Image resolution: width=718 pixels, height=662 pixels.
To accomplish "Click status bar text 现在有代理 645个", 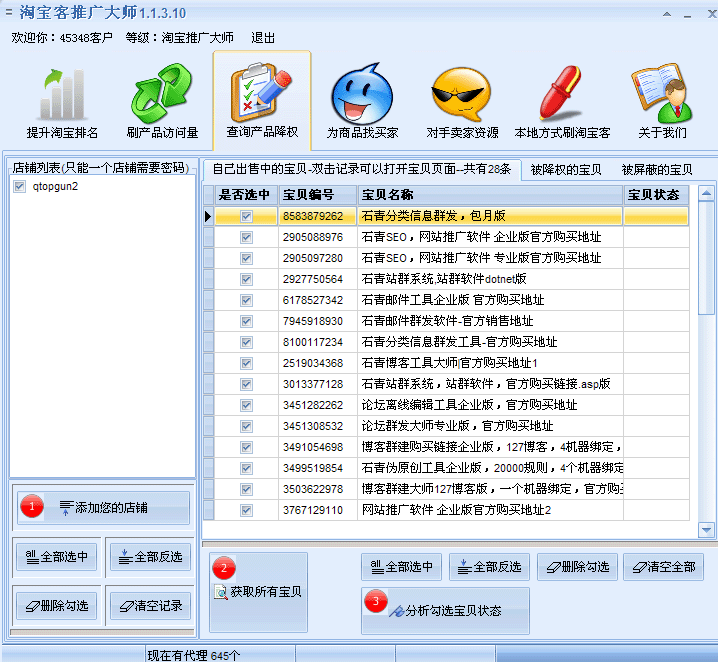I will (193, 655).
